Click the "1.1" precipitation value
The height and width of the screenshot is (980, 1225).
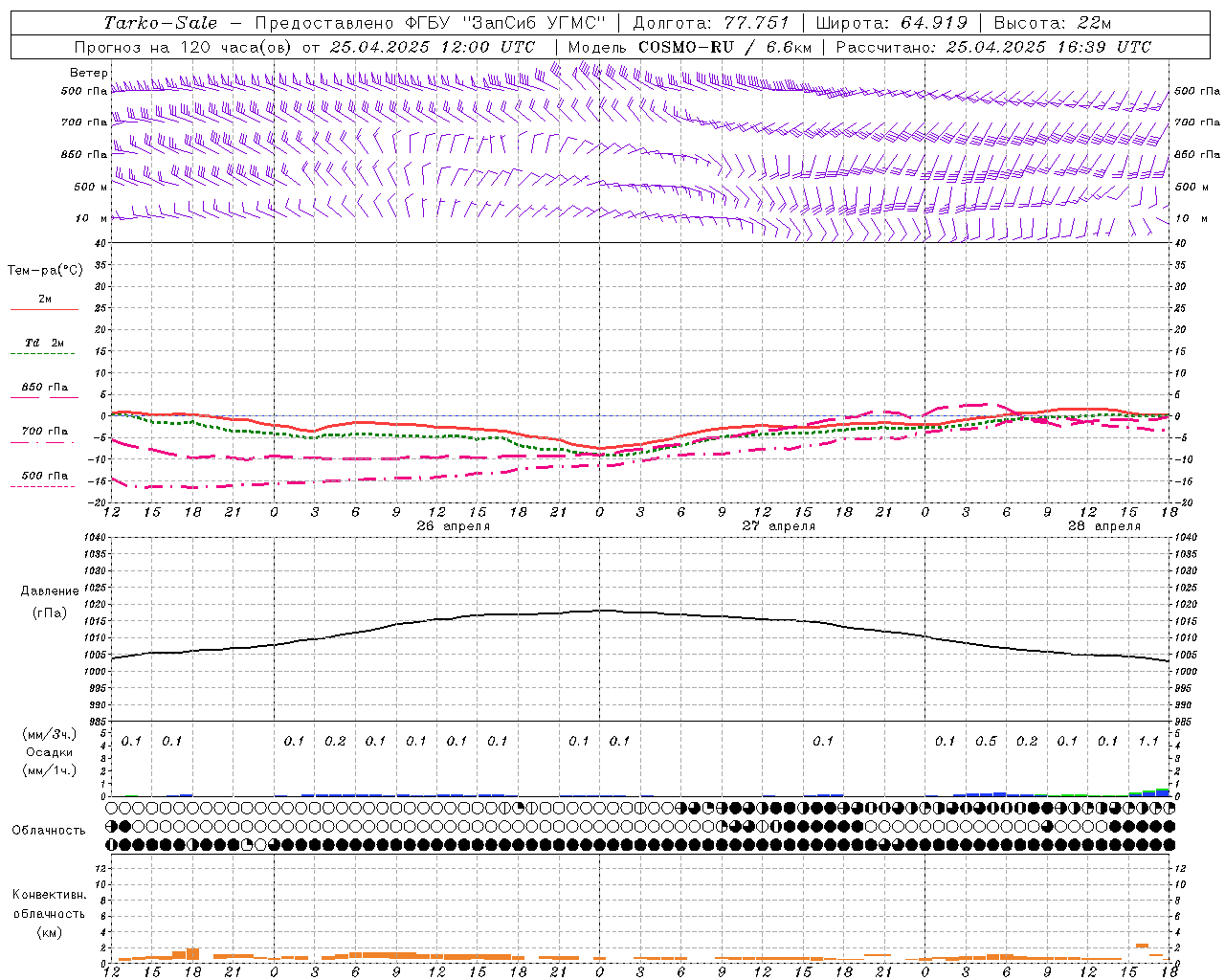(x=1148, y=742)
